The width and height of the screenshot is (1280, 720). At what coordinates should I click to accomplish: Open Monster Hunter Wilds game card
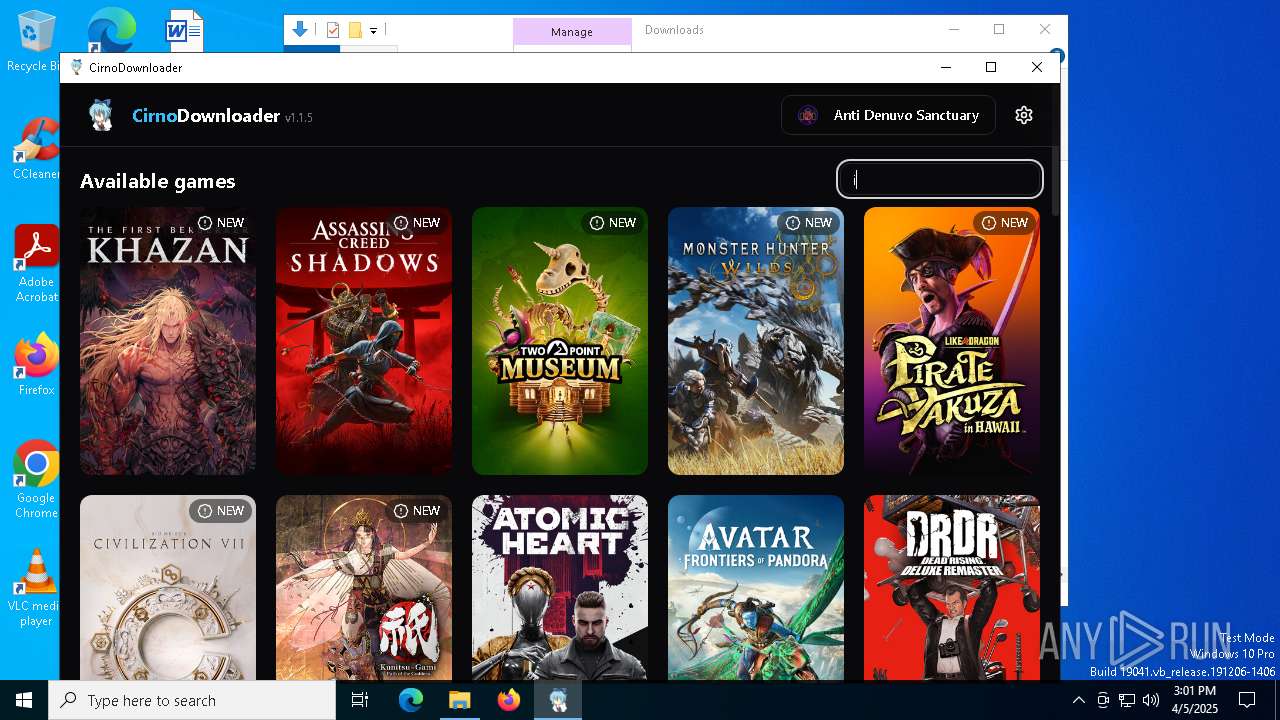756,341
